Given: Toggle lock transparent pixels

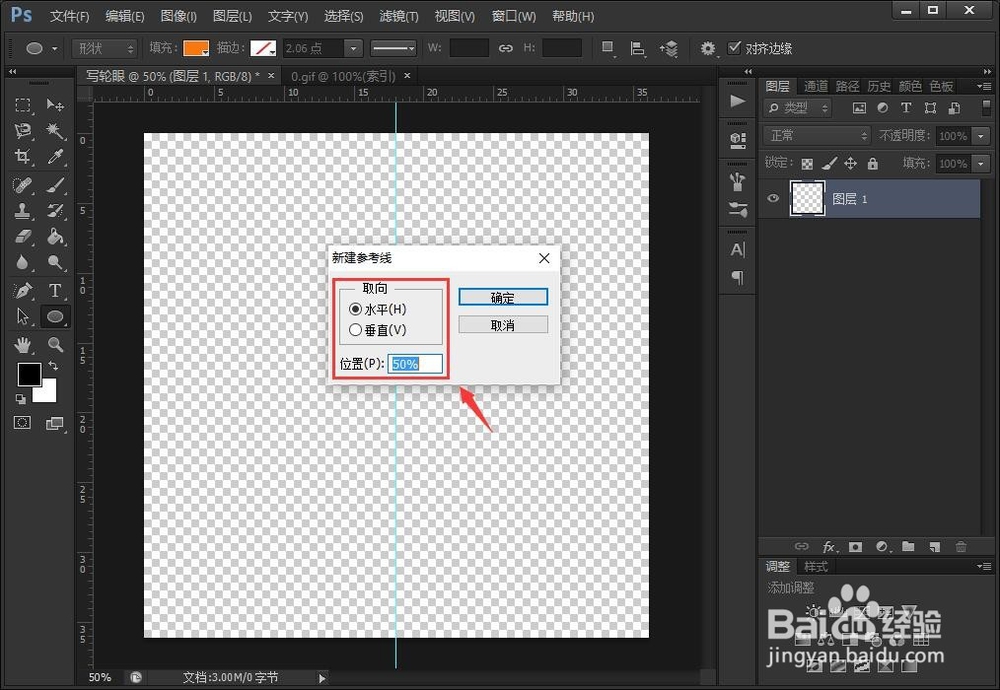Looking at the screenshot, I should pyautogui.click(x=807, y=164).
